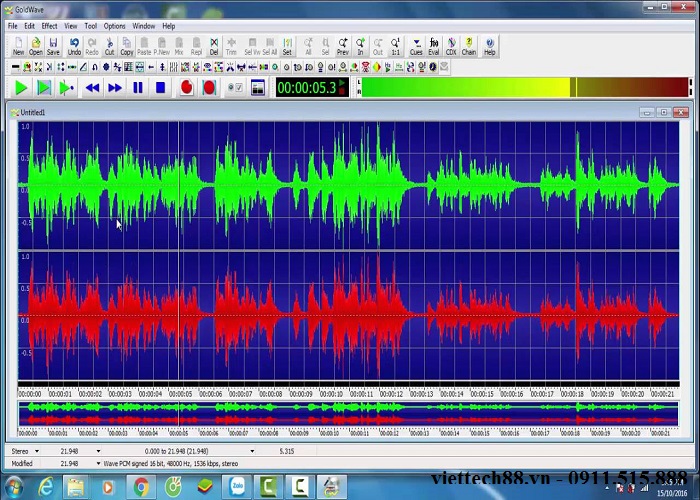Screen dimensions: 700x500
Task: Open Internet Explorer from the taskbar
Action: click(x=45, y=487)
